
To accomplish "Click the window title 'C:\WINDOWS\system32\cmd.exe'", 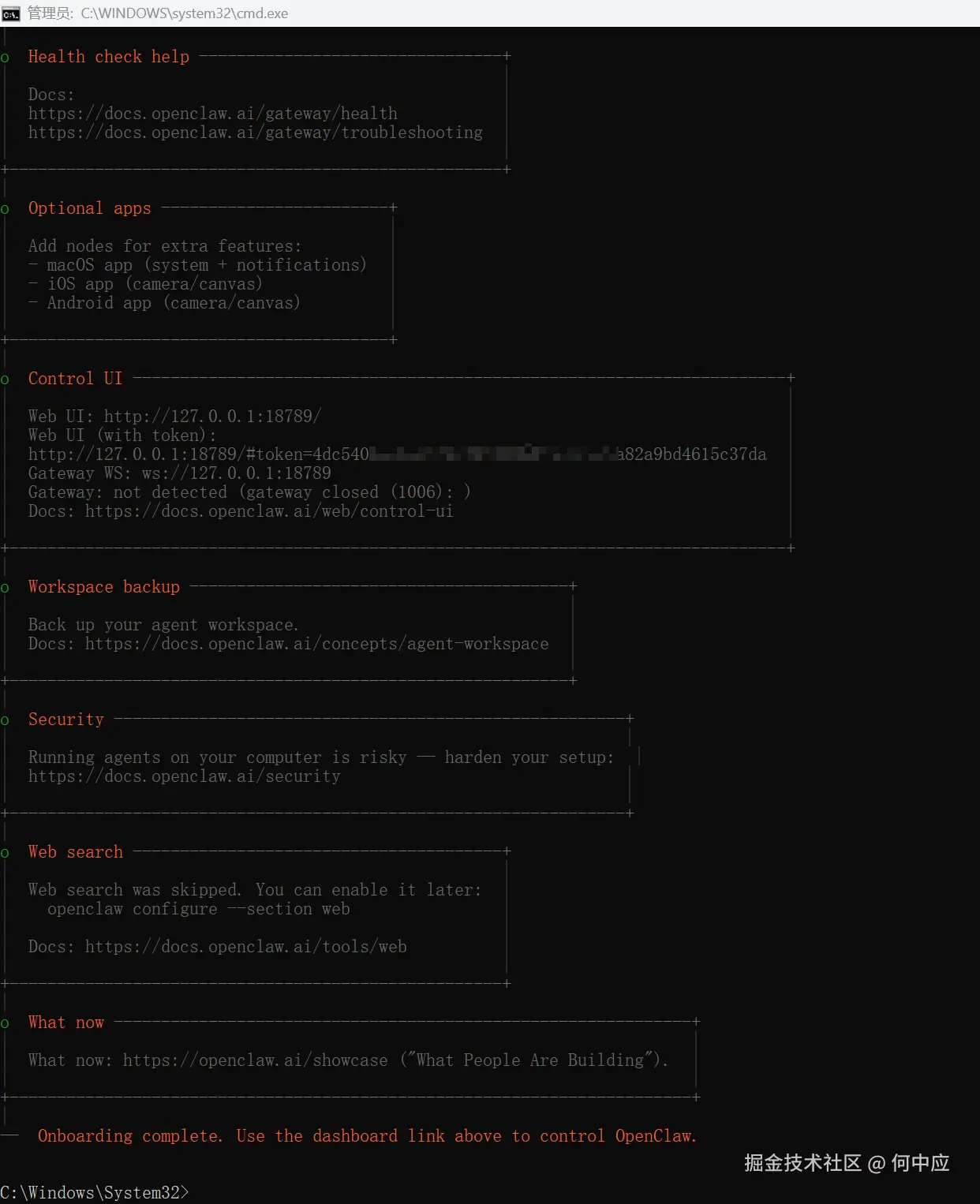I will pyautogui.click(x=185, y=13).
